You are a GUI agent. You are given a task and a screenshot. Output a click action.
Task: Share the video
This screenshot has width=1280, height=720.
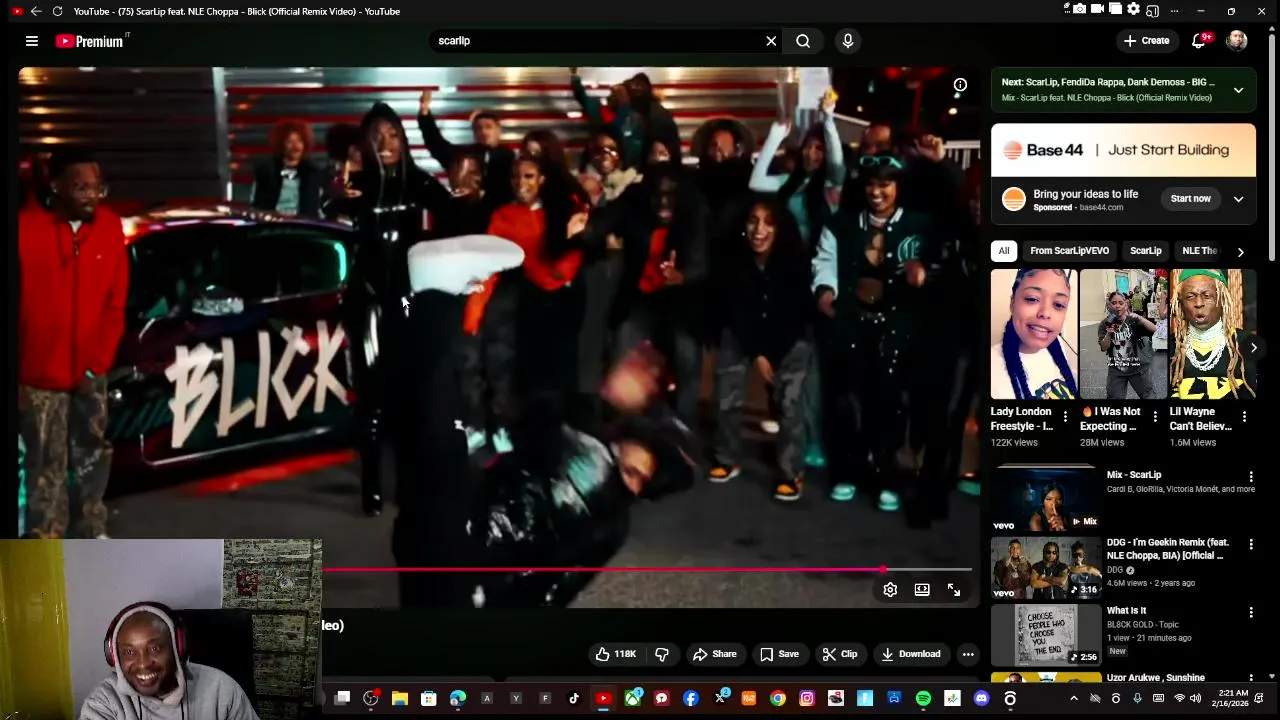coord(715,654)
